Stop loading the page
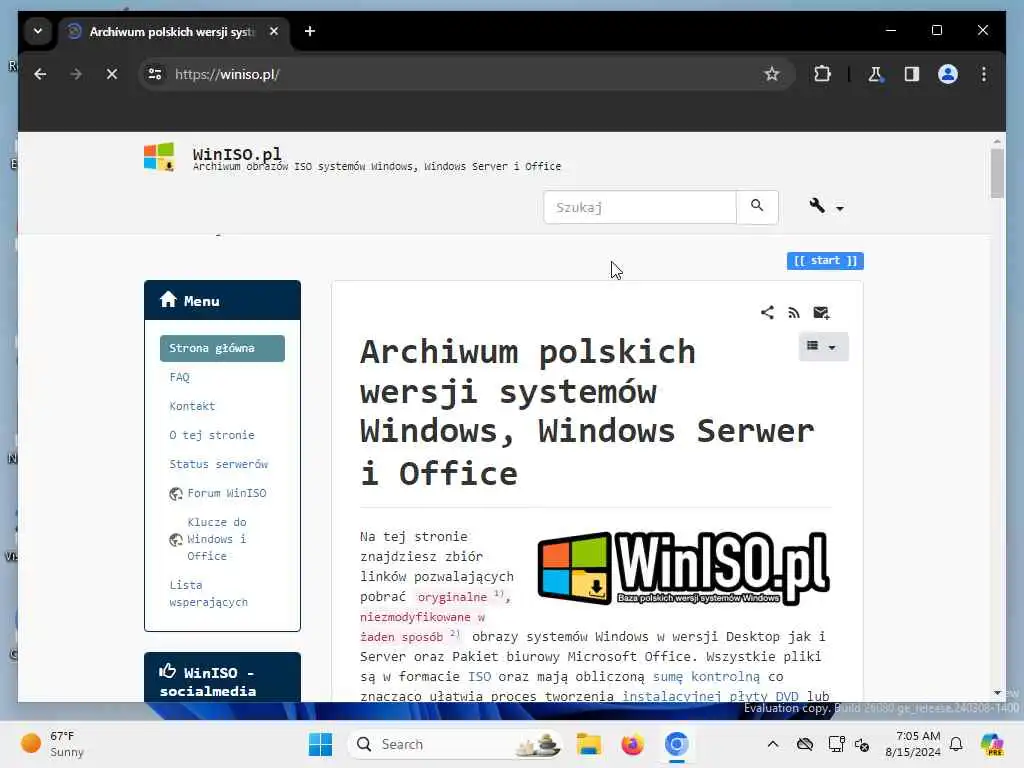Screen dimensions: 1024x768 click(x=112, y=74)
